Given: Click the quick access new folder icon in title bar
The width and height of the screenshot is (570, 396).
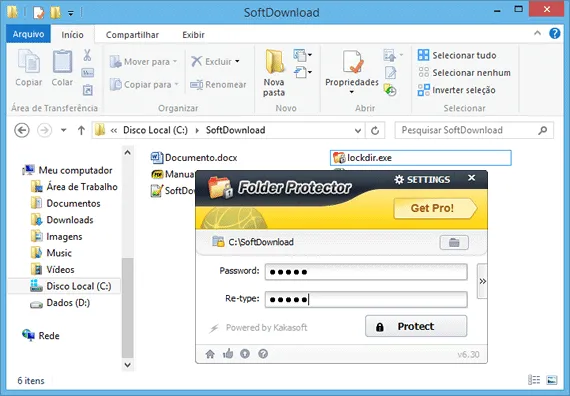Looking at the screenshot, I should click(55, 13).
